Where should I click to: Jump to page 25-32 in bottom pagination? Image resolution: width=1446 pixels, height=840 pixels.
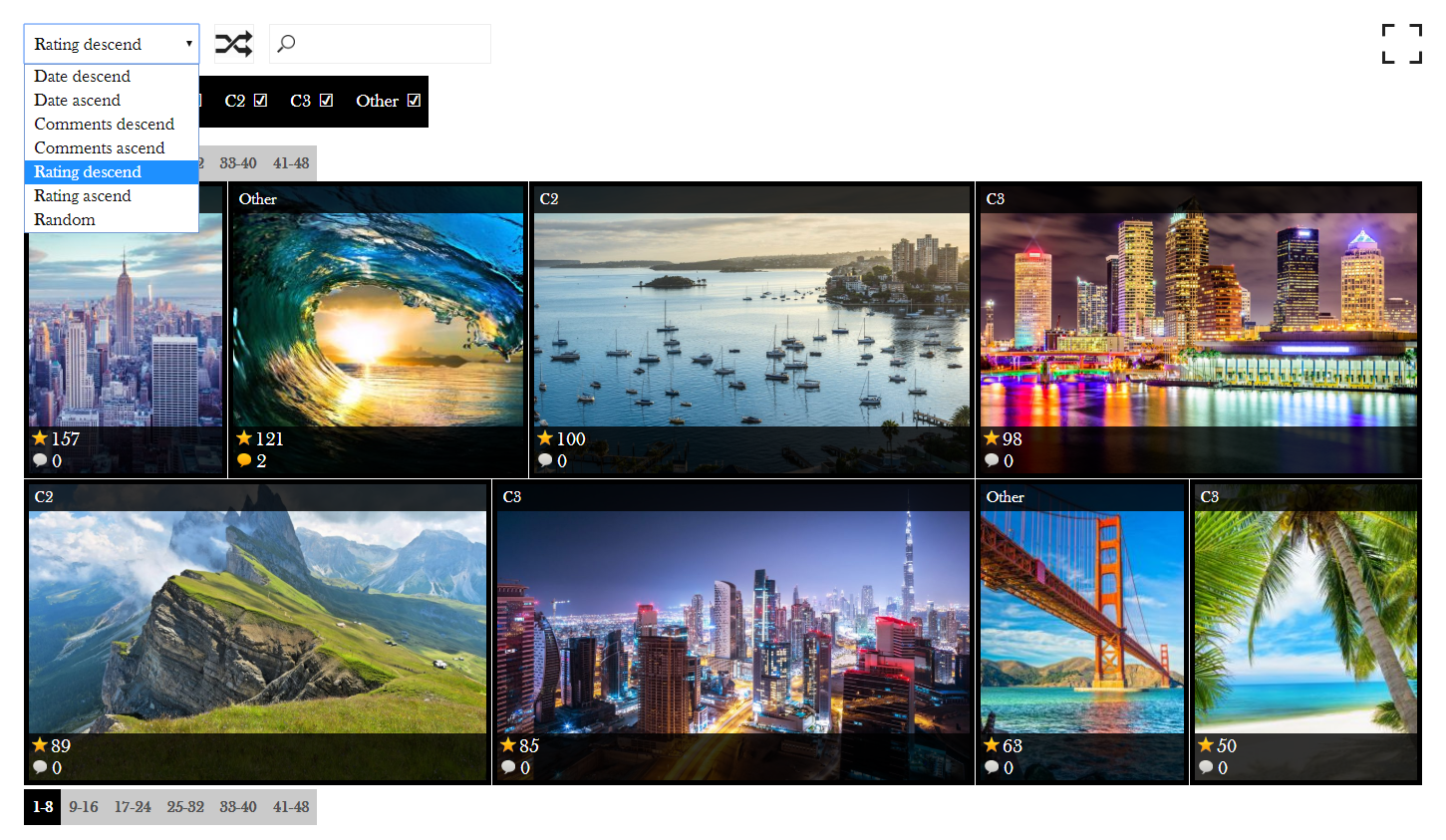click(185, 807)
